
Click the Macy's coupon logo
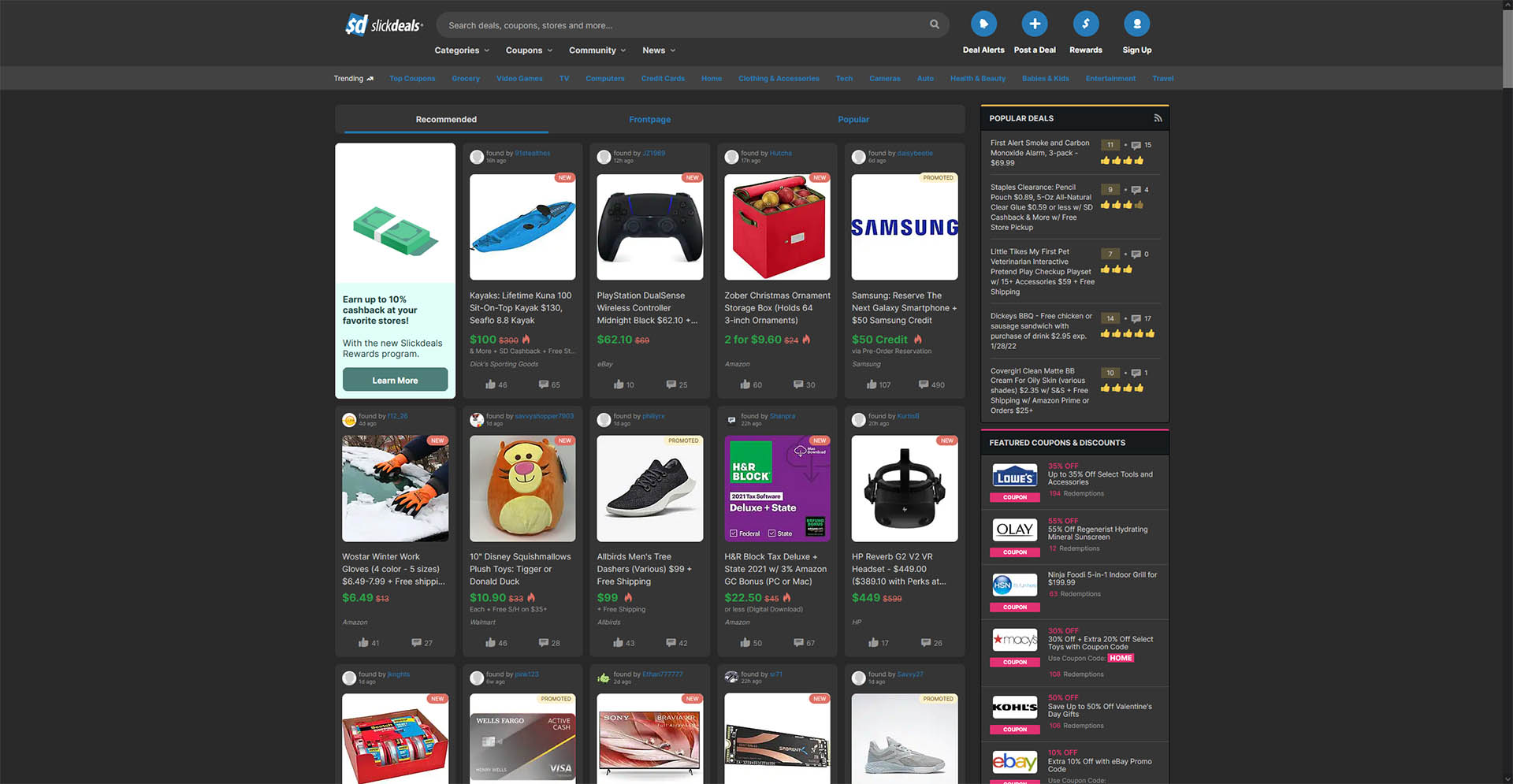click(x=1015, y=640)
